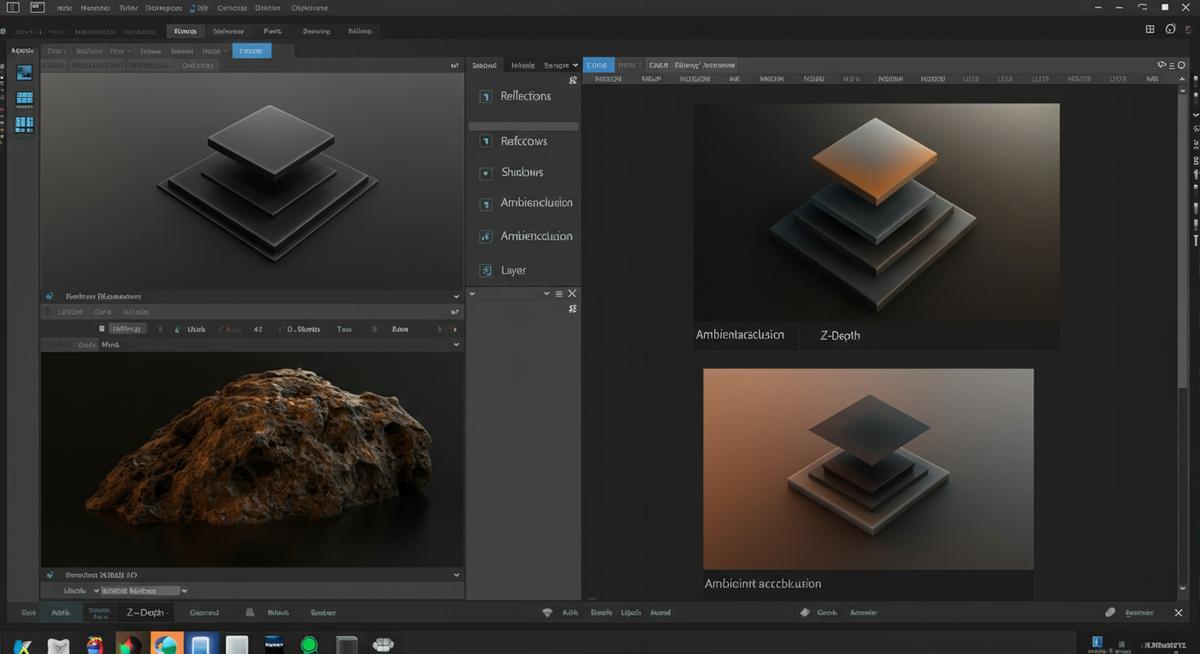This screenshot has width=1200, height=654.
Task: Select the Layer entry in passes list
Action: click(513, 271)
